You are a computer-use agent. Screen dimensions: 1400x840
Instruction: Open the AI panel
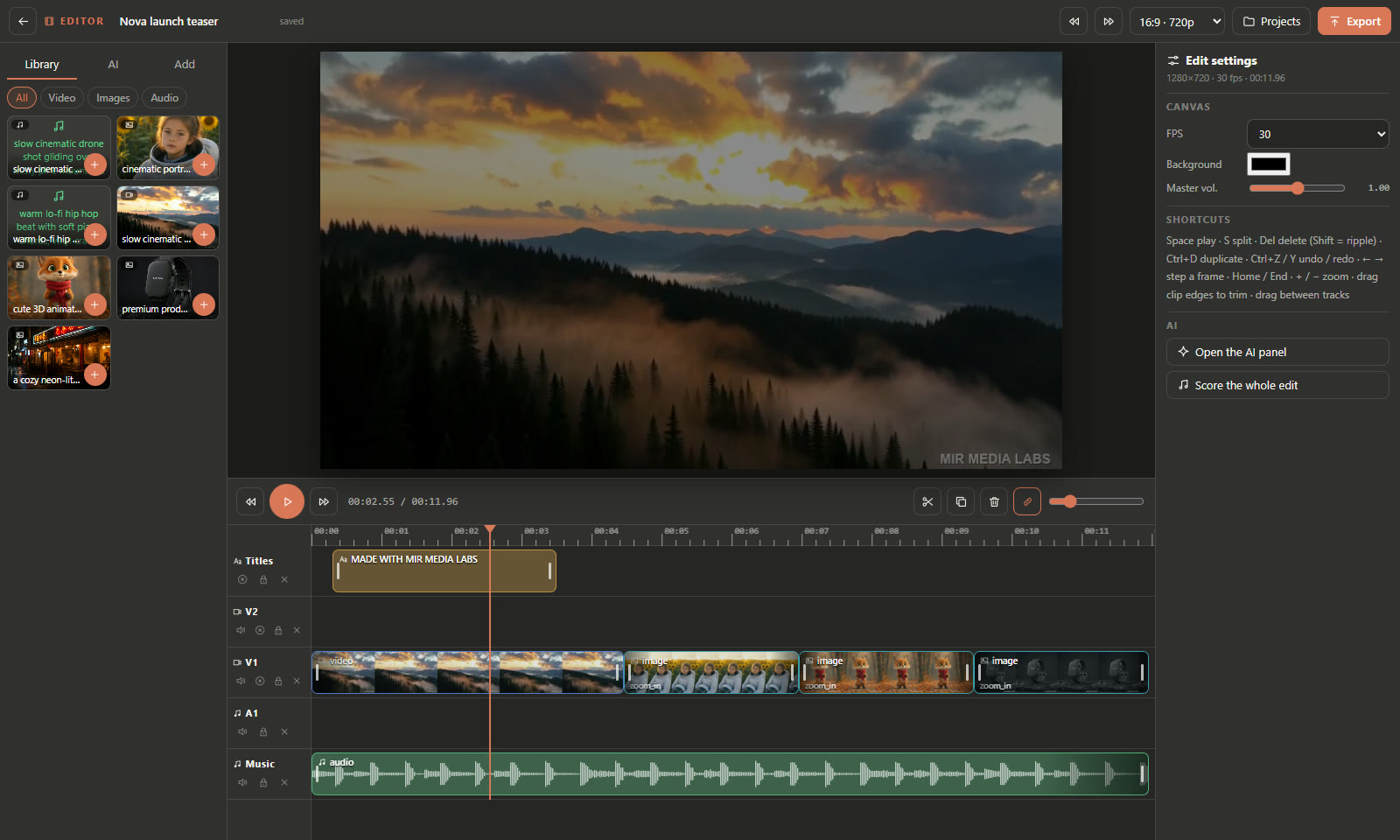point(1277,352)
